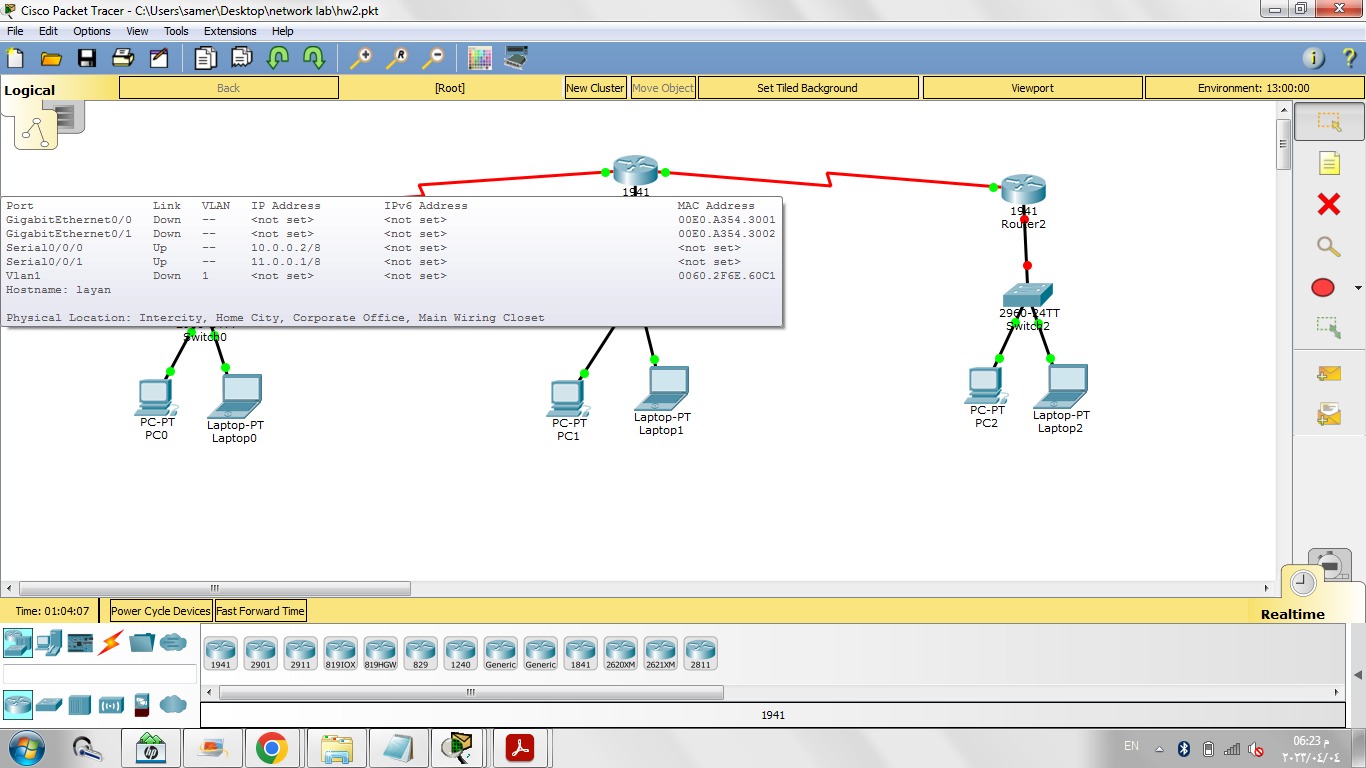The image size is (1366, 768).
Task: Open the Tools menu
Action: tap(176, 31)
